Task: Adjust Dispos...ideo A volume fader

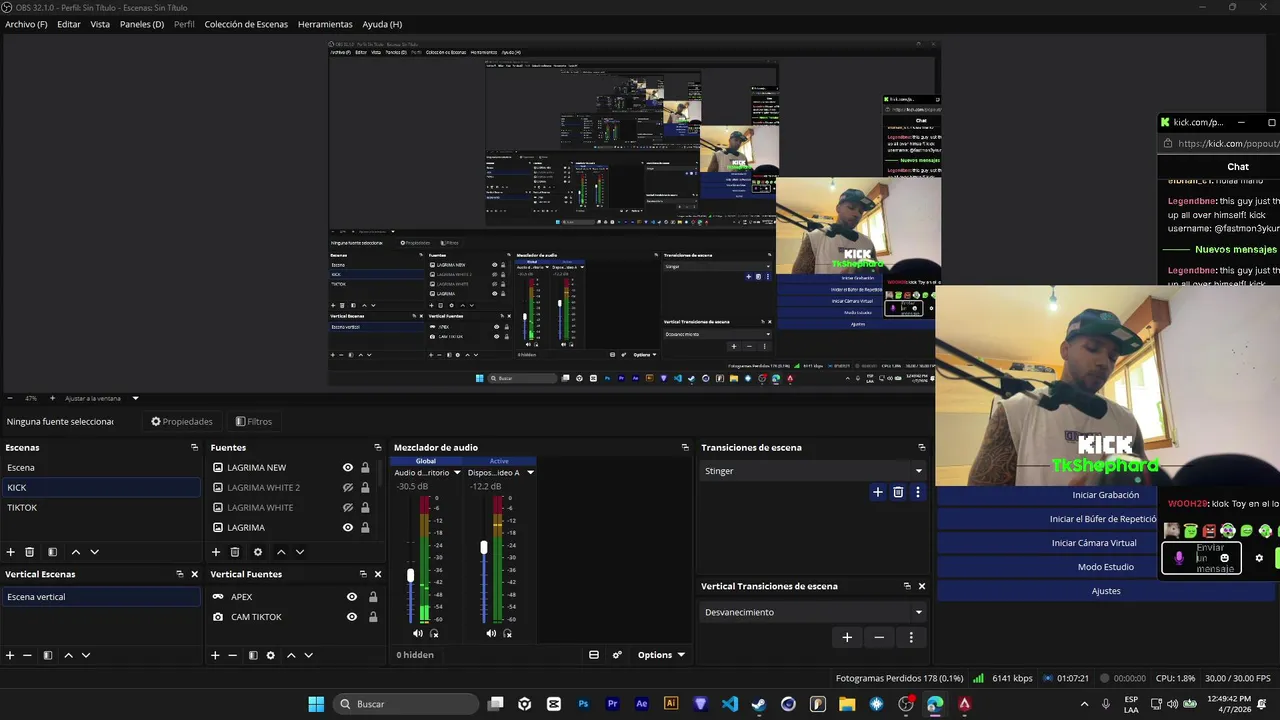Action: [x=484, y=548]
